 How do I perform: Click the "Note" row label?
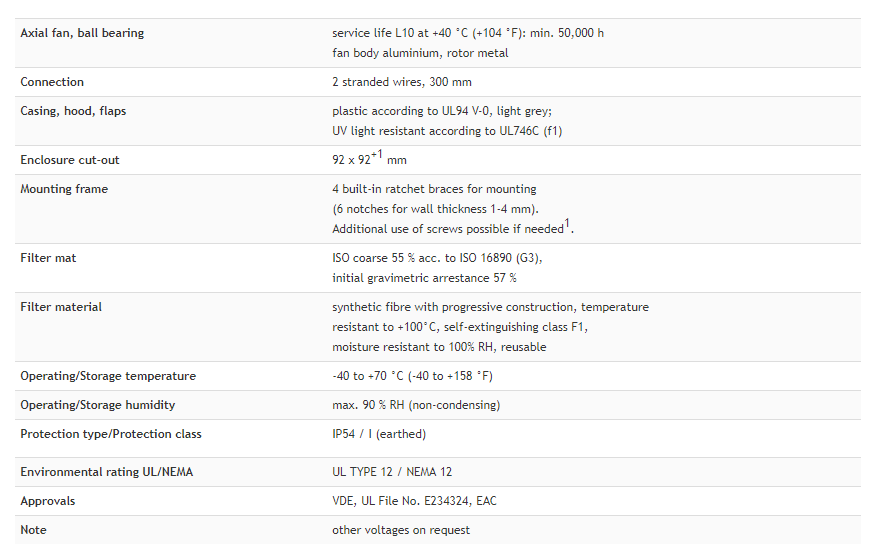[33, 530]
